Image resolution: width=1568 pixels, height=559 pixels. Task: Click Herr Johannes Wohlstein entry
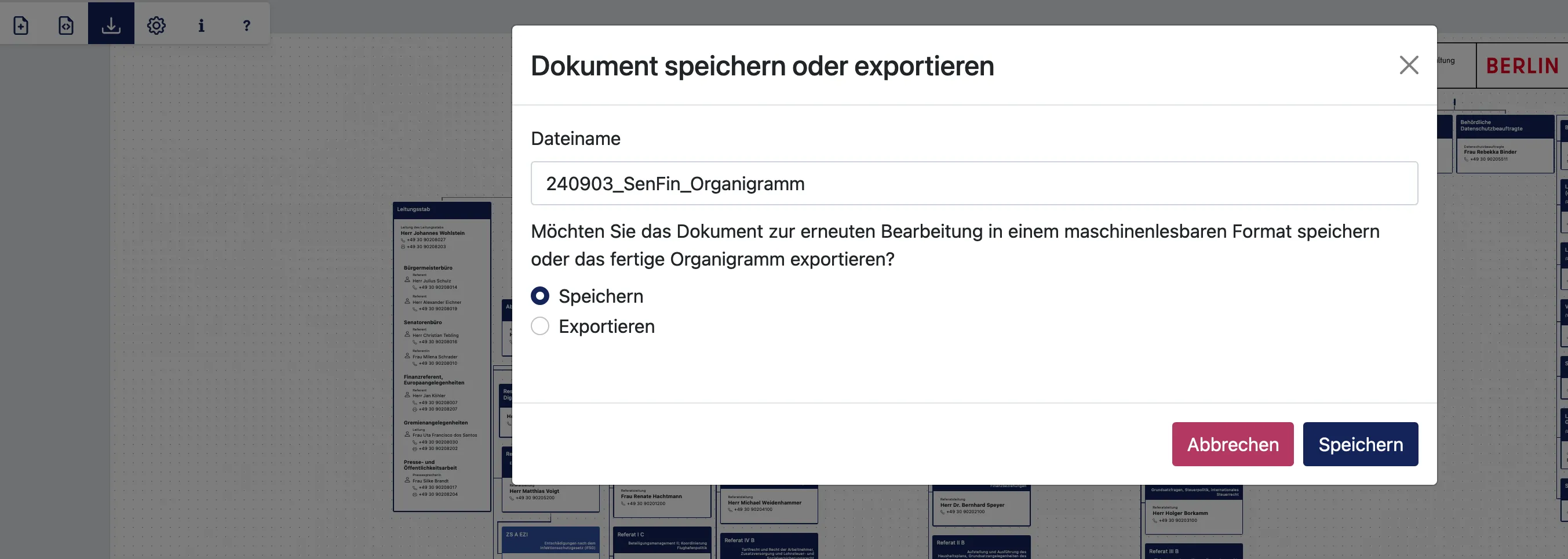(432, 233)
